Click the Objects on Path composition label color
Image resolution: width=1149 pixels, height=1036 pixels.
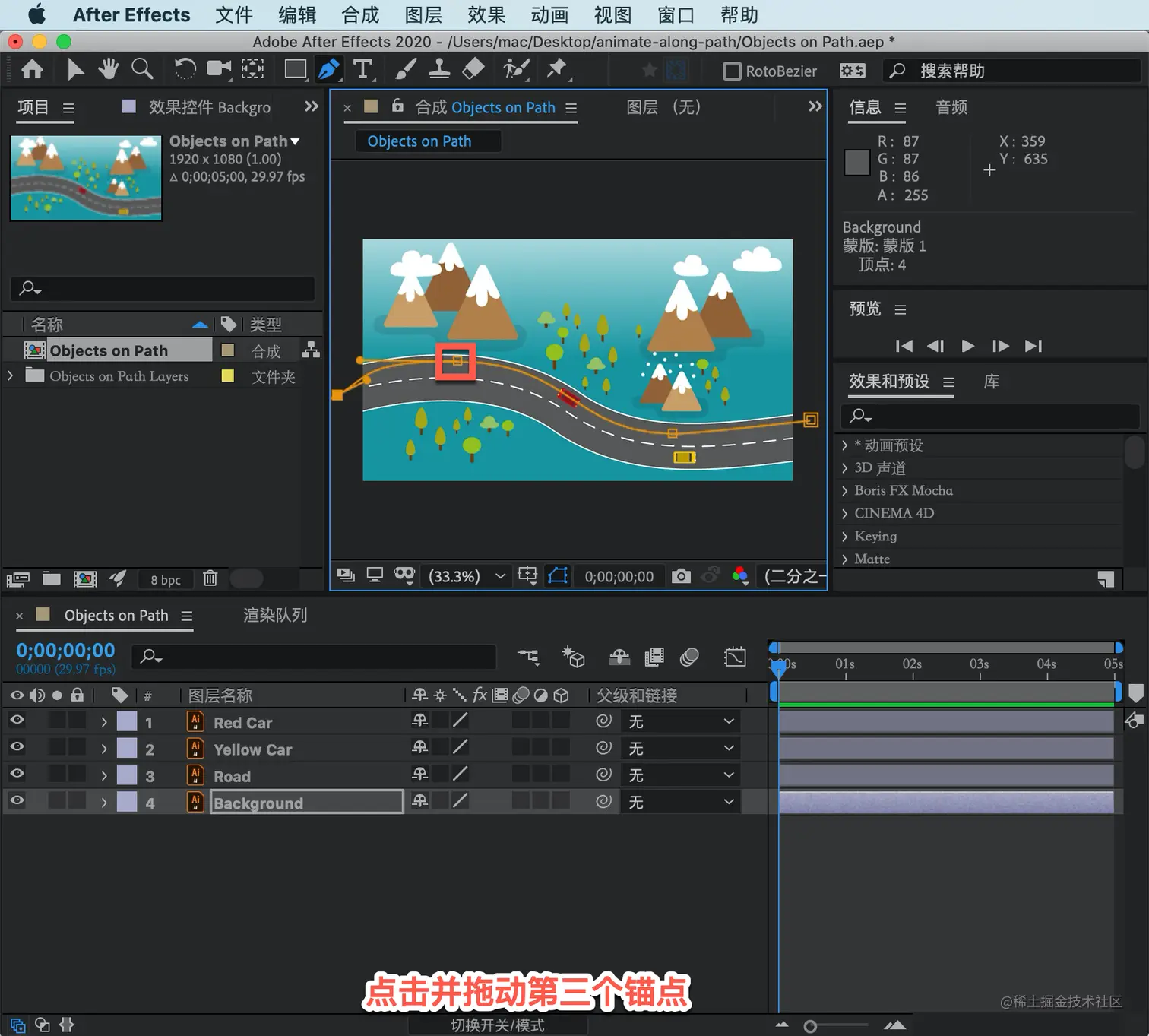coord(227,350)
